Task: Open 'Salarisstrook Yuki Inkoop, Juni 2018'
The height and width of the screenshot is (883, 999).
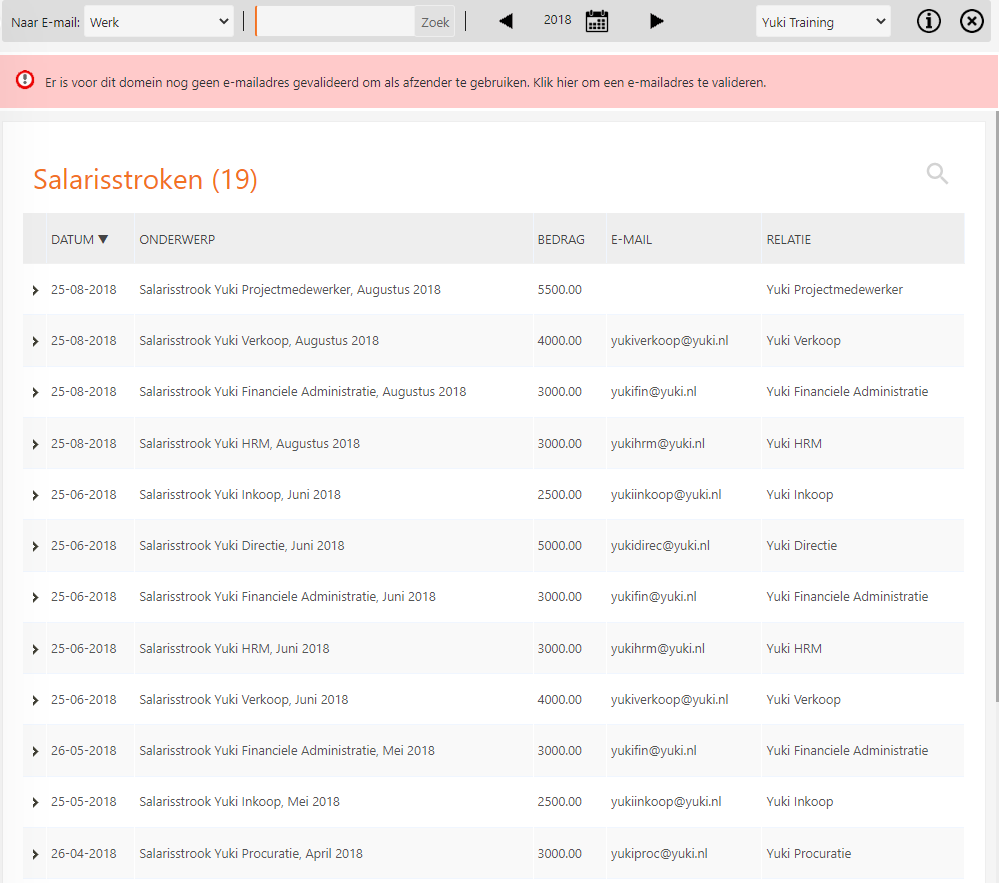Action: 240,494
